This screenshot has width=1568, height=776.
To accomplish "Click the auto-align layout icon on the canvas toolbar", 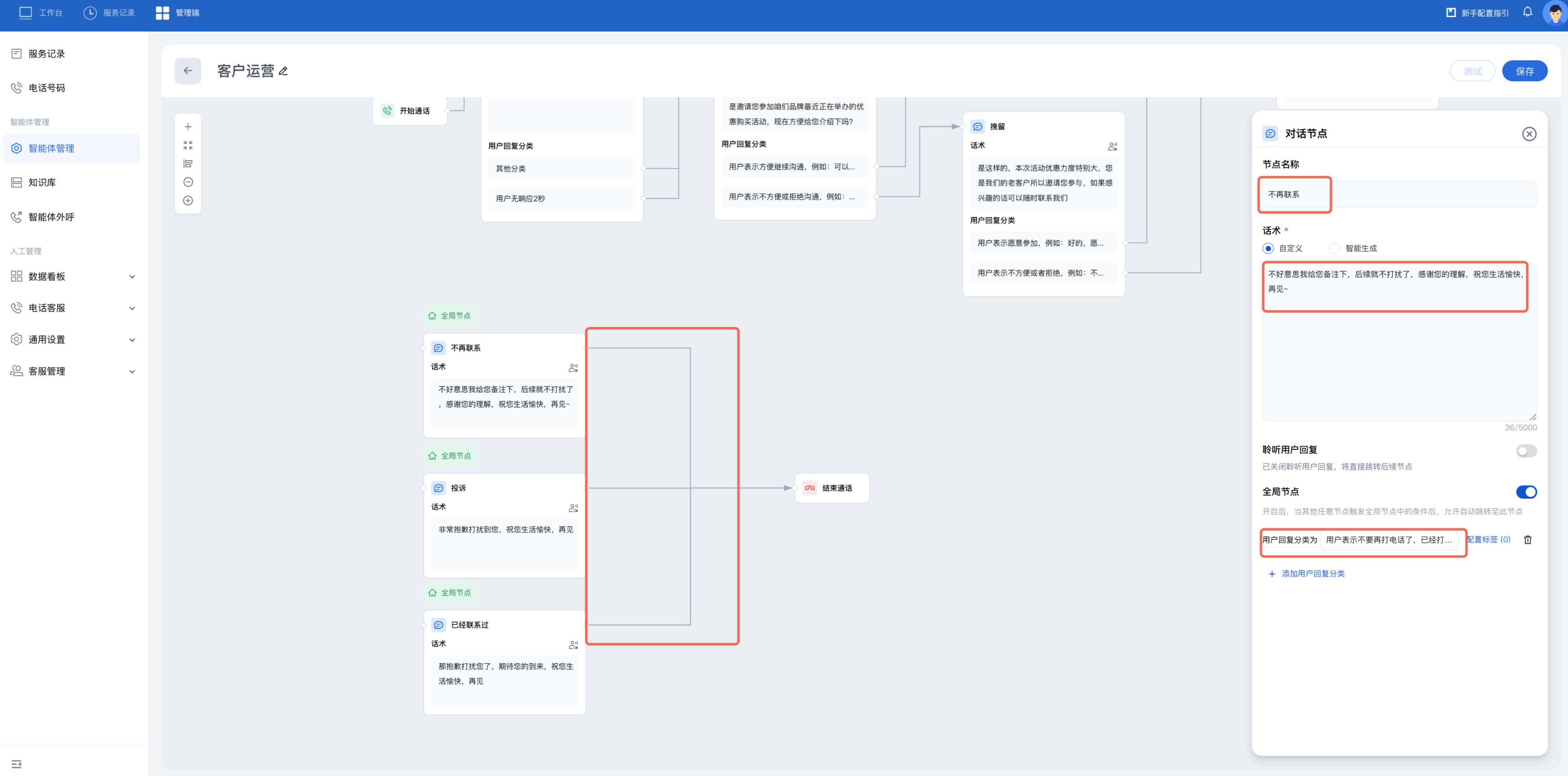I will 188,164.
